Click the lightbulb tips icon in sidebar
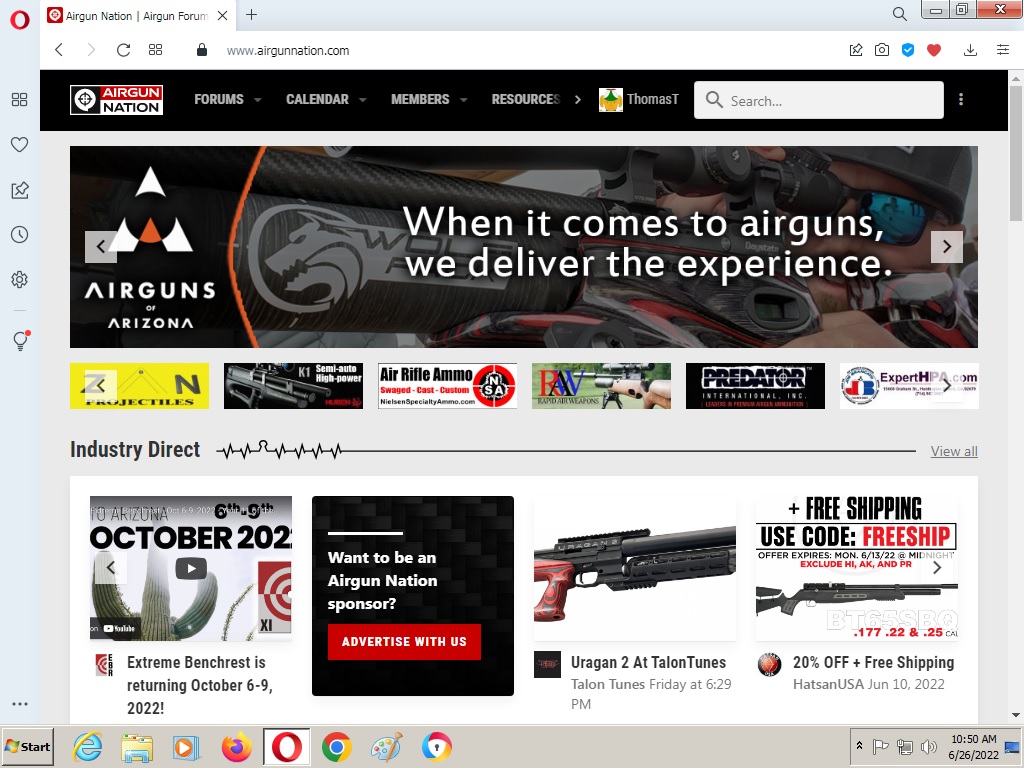The width and height of the screenshot is (1024, 768). coord(21,340)
